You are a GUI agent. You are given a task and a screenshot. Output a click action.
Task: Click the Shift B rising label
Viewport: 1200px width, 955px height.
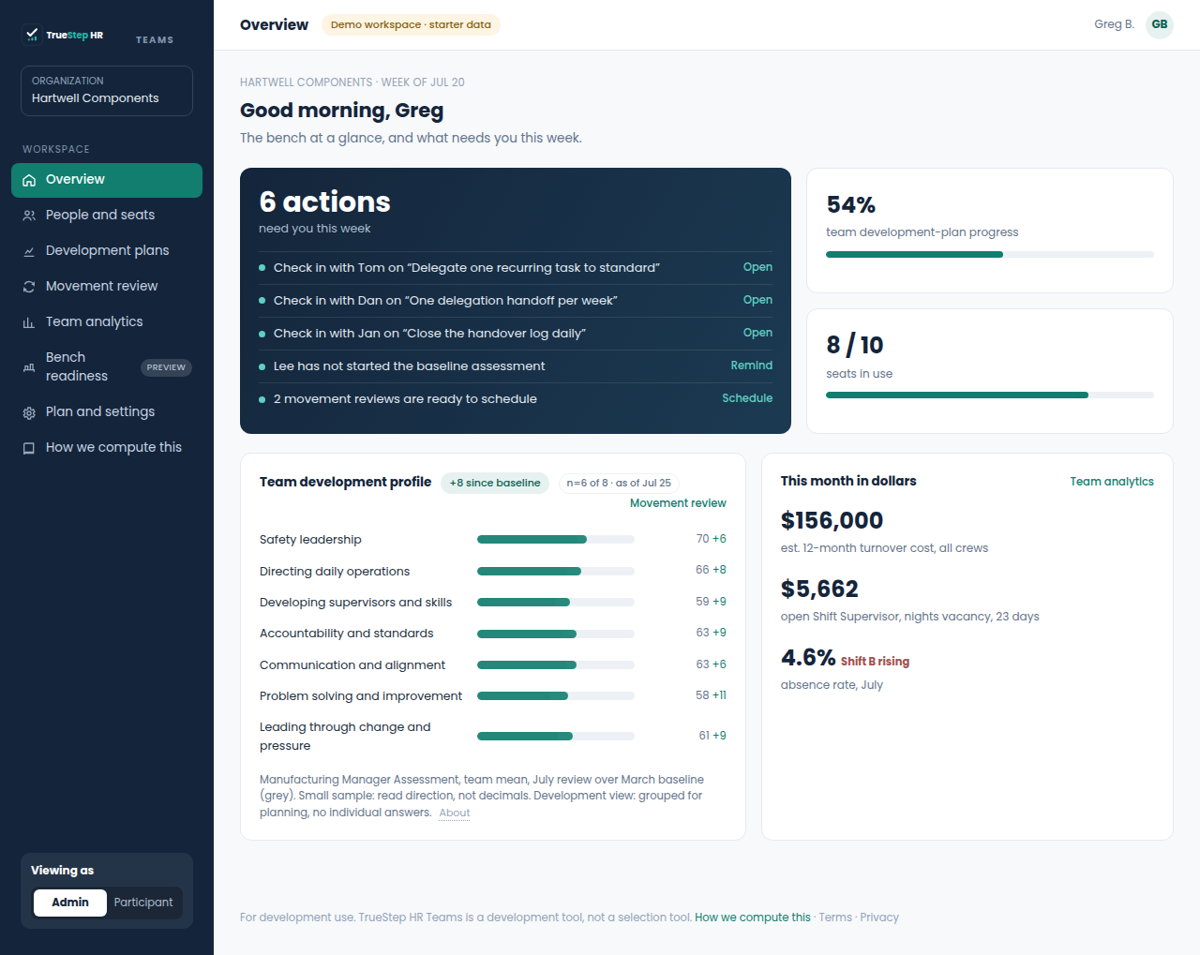pos(875,662)
